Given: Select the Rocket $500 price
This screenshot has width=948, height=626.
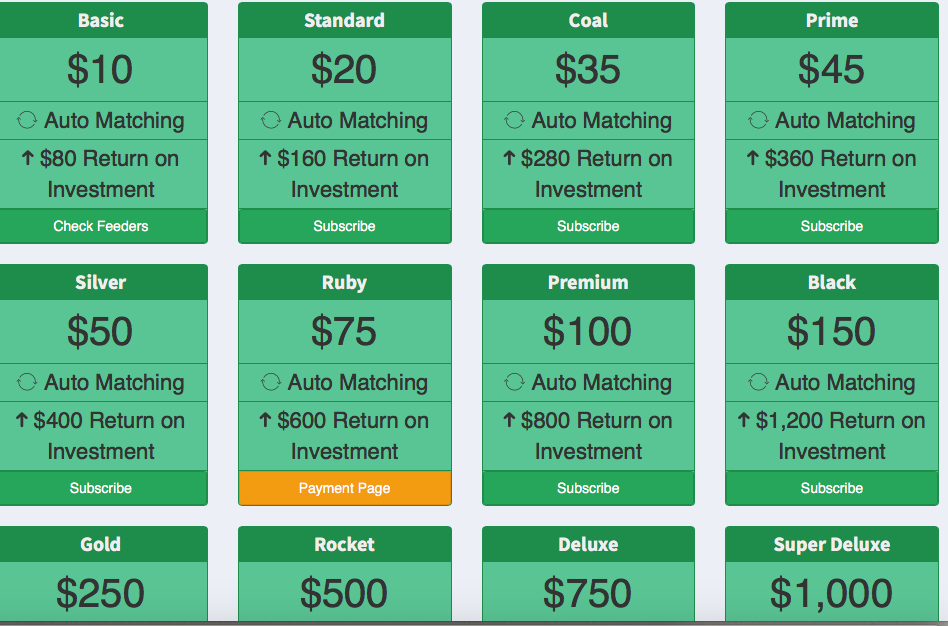Looking at the screenshot, I should coord(344,593).
